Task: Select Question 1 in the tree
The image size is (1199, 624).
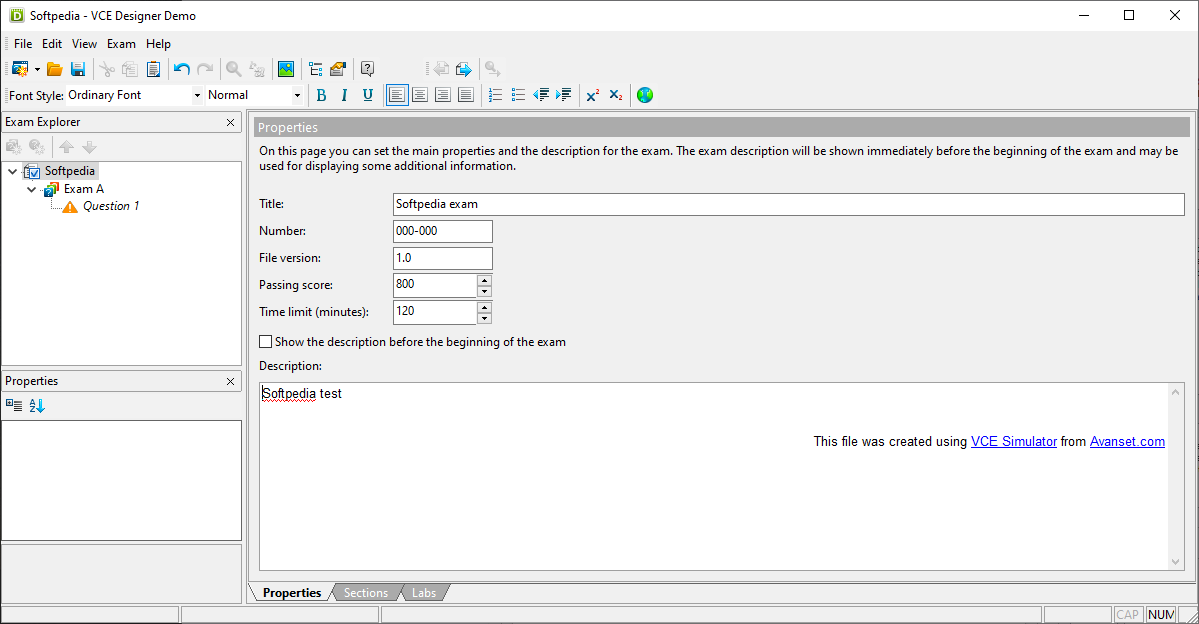Action: pyautogui.click(x=111, y=206)
